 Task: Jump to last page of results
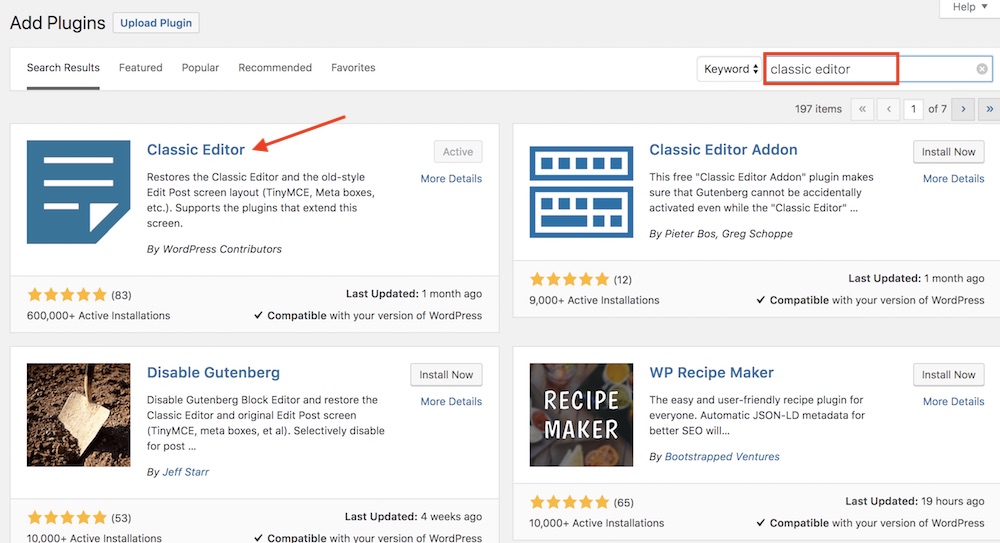(x=990, y=109)
